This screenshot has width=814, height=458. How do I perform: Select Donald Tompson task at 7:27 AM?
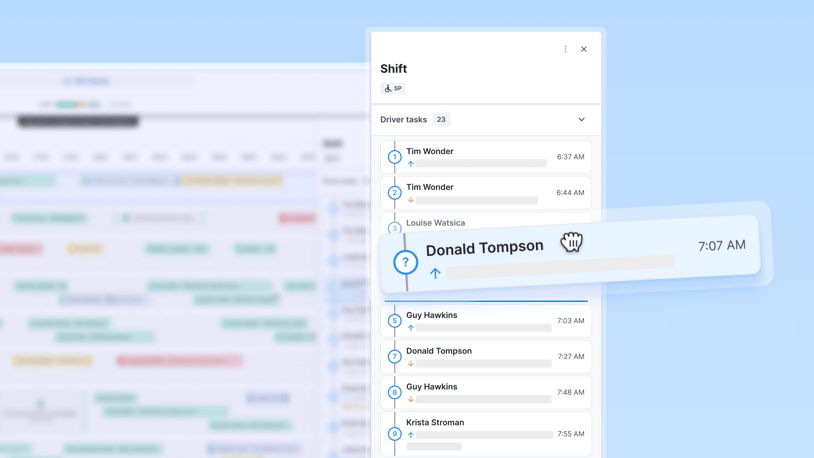tap(486, 357)
